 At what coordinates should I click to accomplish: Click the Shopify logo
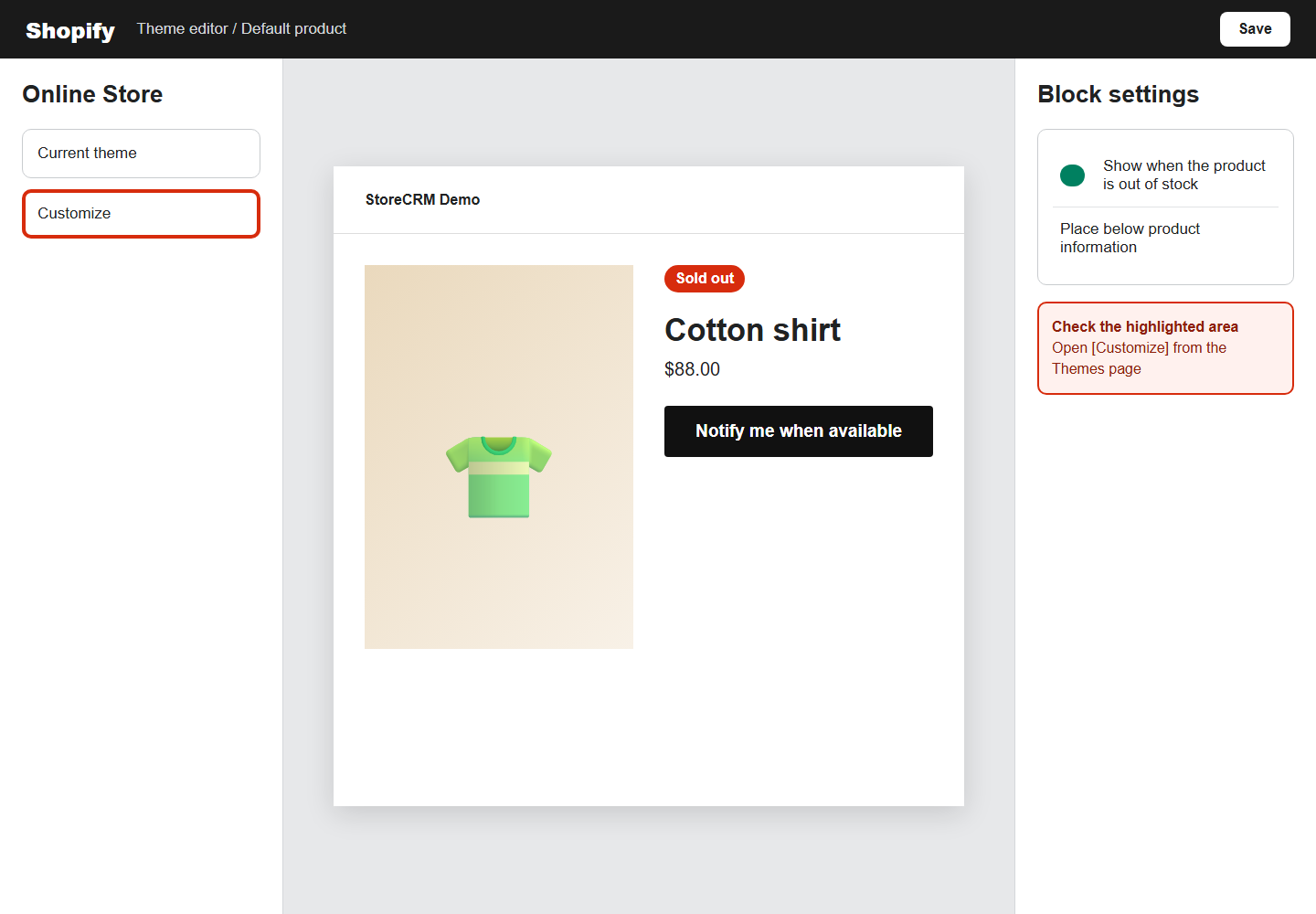pos(70,30)
